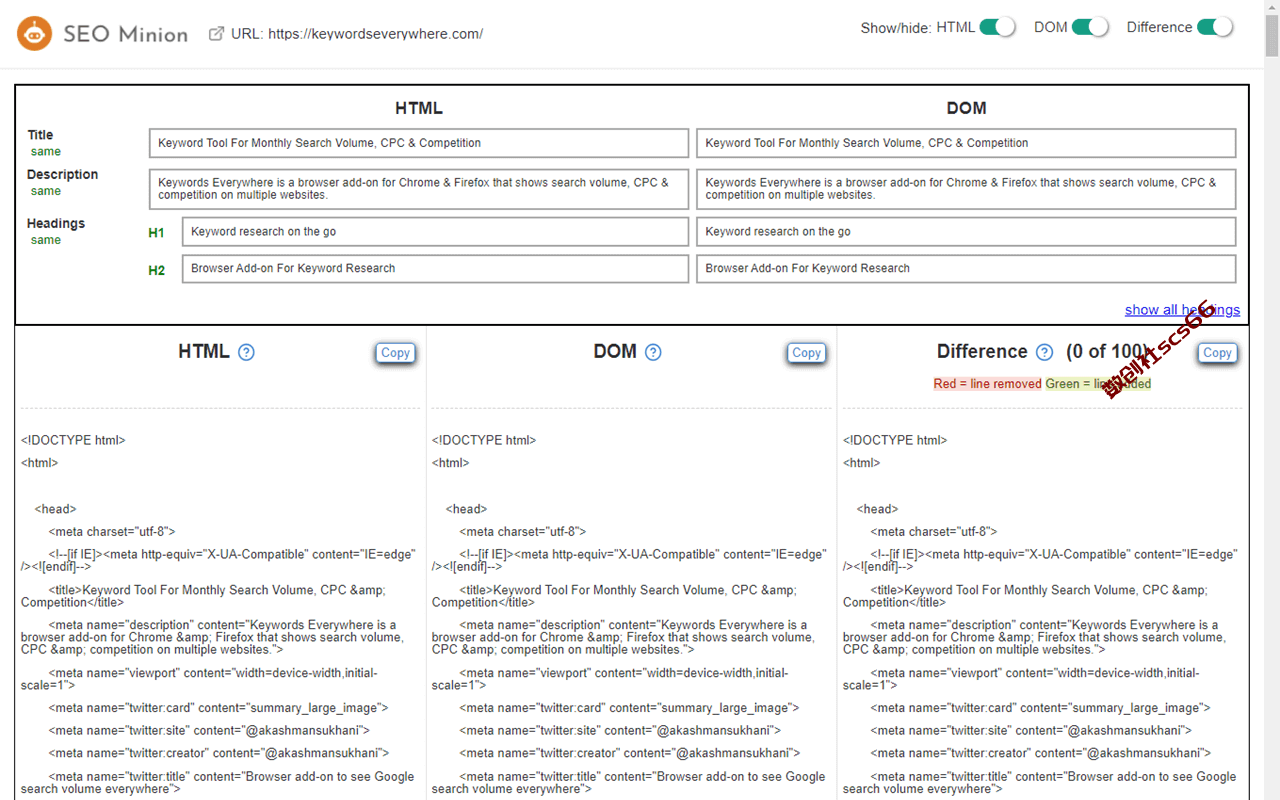
Task: Copy the DOM column source
Action: tap(806, 353)
